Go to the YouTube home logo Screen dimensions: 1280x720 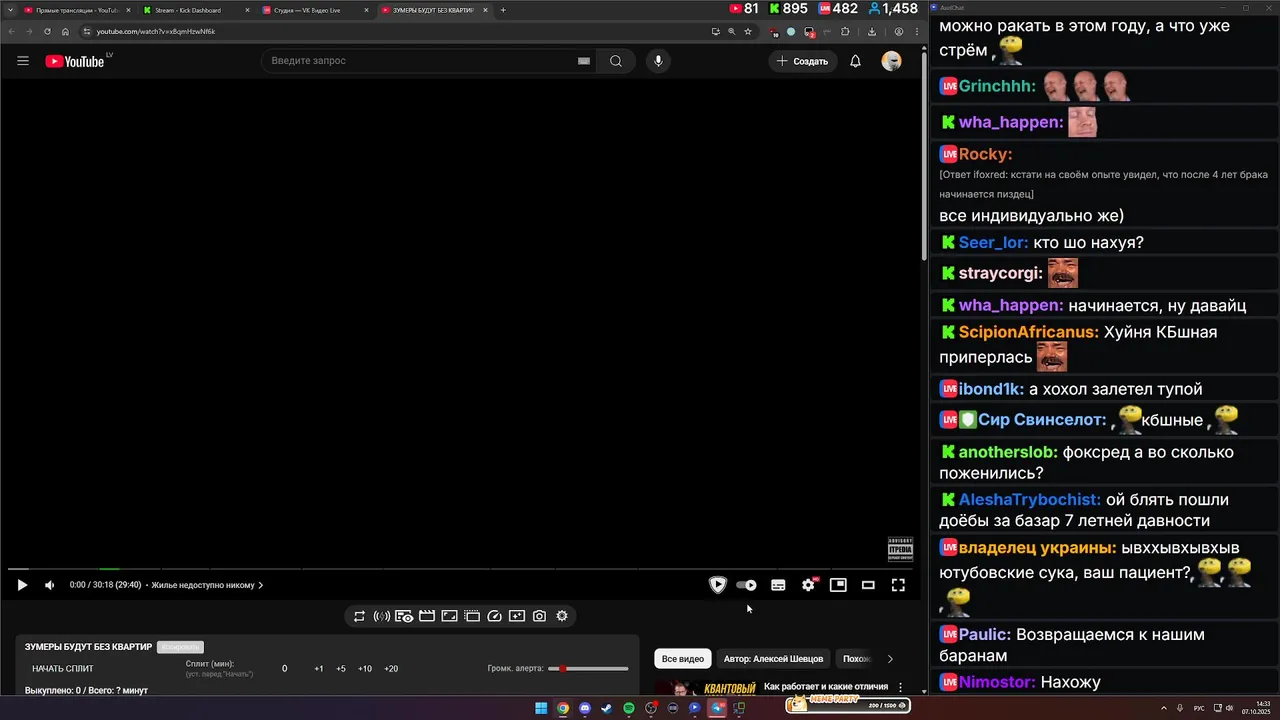[x=74, y=61]
